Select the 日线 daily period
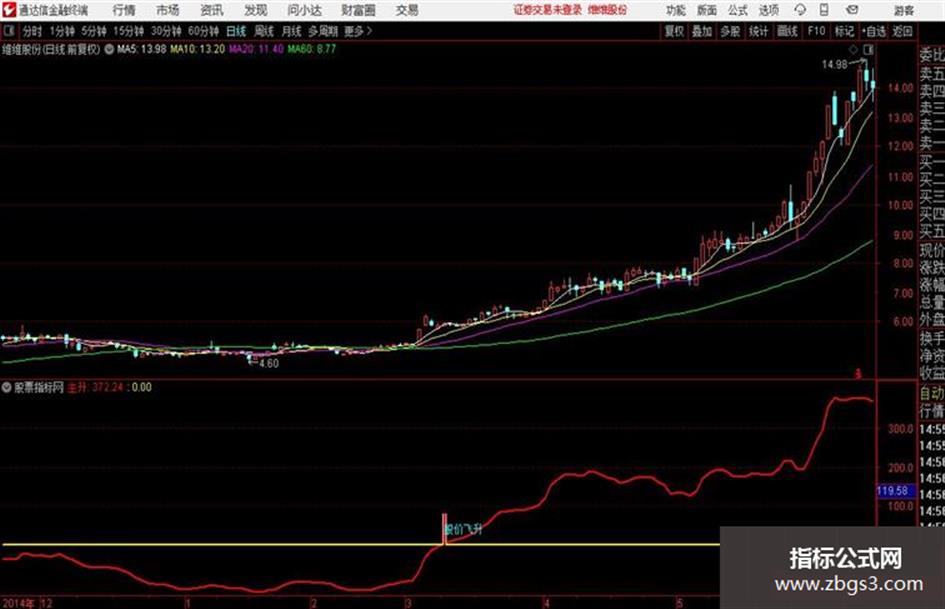Image resolution: width=945 pixels, height=609 pixels. click(x=236, y=31)
